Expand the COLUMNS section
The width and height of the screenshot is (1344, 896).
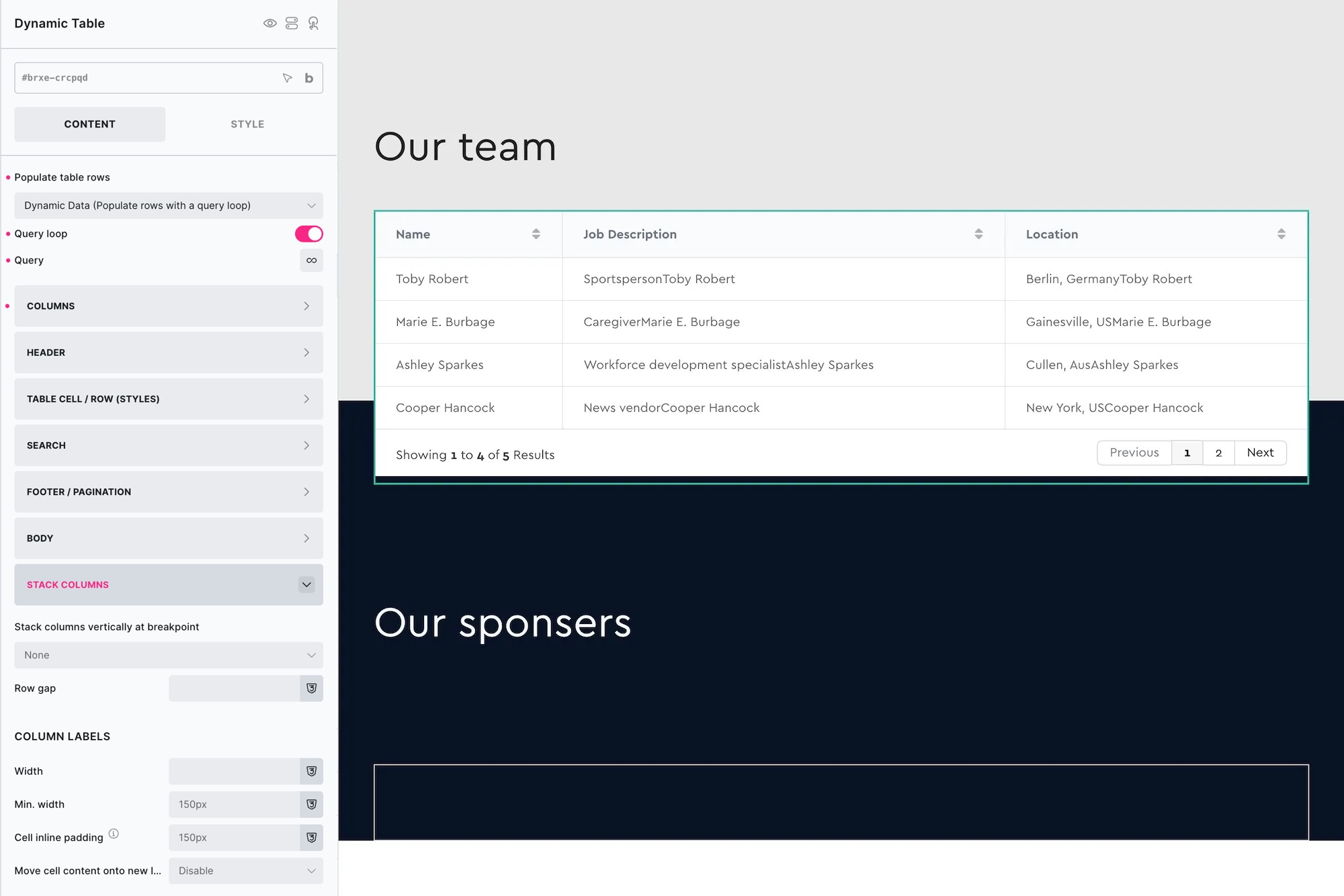(169, 306)
